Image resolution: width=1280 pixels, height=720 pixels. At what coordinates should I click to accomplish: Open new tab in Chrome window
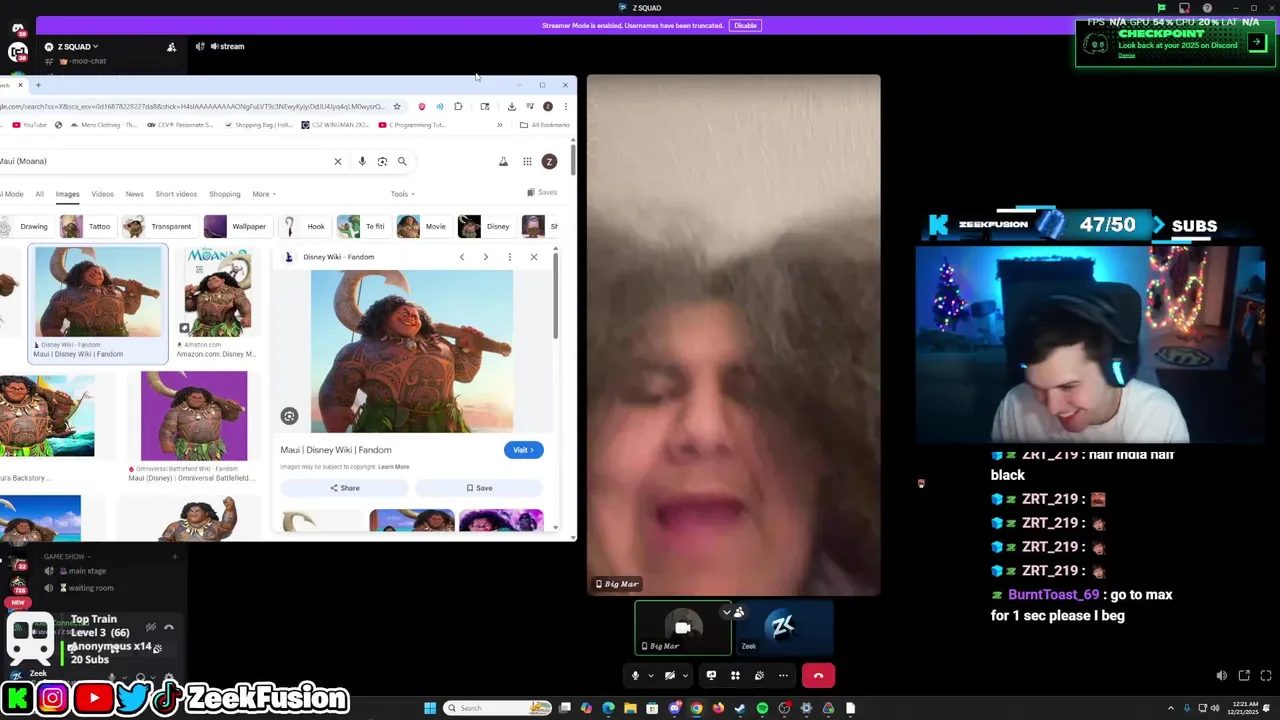pyautogui.click(x=38, y=85)
